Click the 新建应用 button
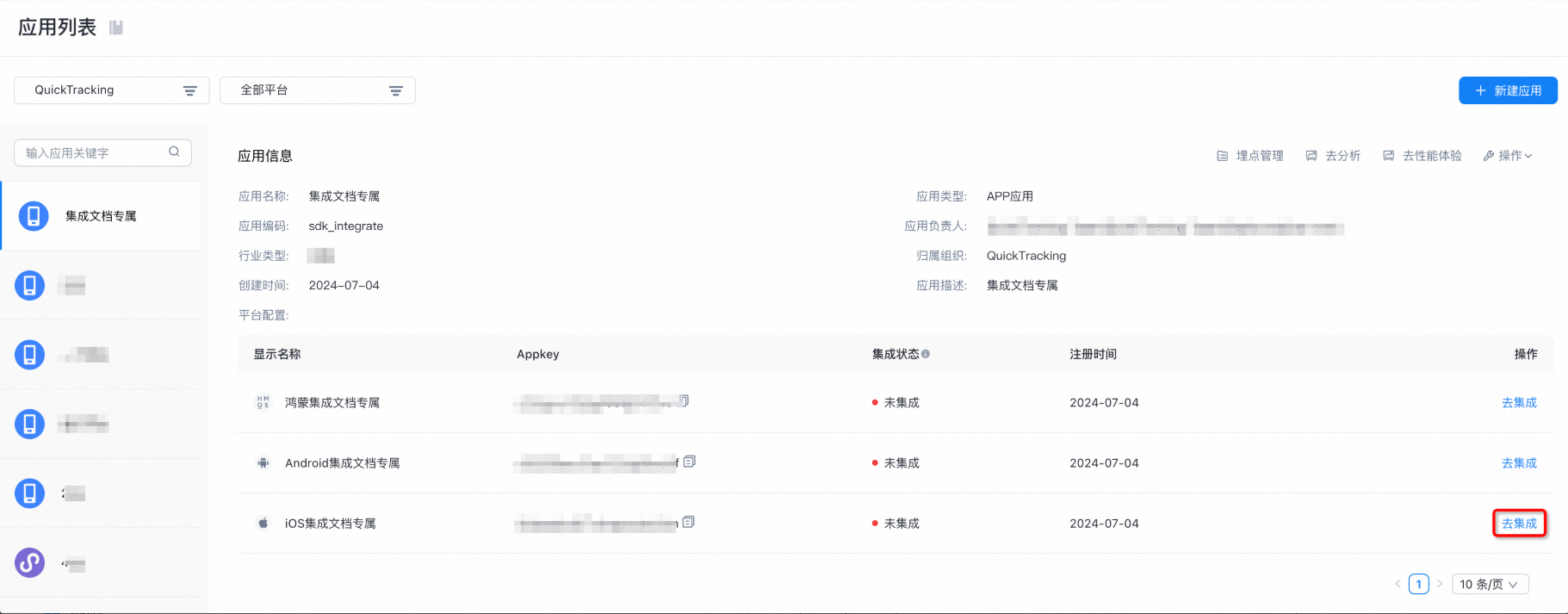1568x614 pixels. pyautogui.click(x=1508, y=90)
